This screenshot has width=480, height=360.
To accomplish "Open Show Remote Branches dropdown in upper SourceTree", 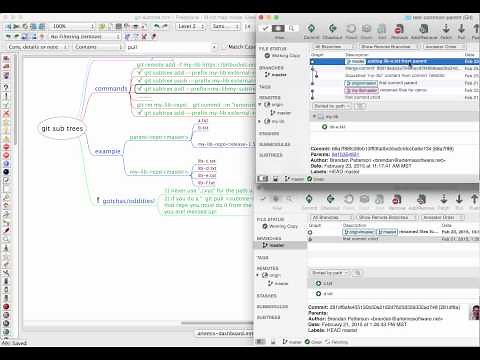I will click(x=389, y=47).
